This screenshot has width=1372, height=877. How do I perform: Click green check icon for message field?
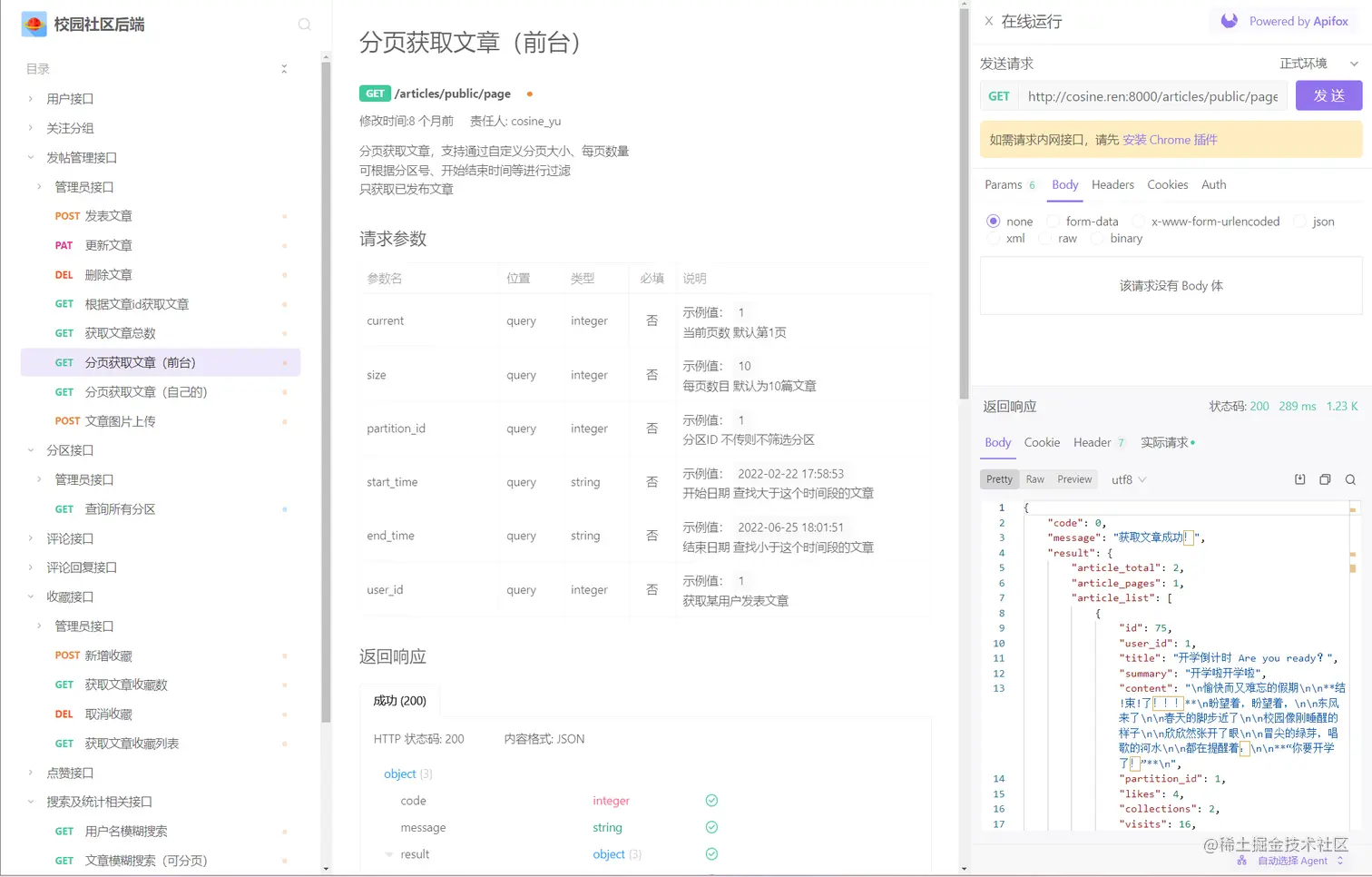[x=711, y=827]
